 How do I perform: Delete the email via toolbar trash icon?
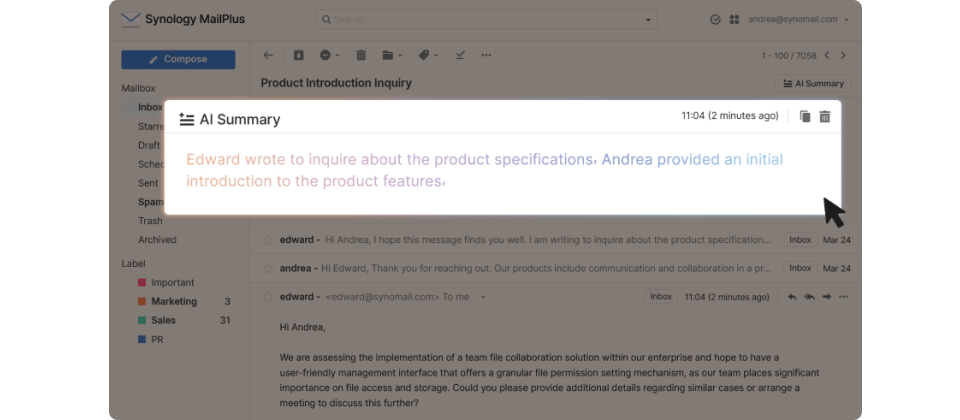361,55
